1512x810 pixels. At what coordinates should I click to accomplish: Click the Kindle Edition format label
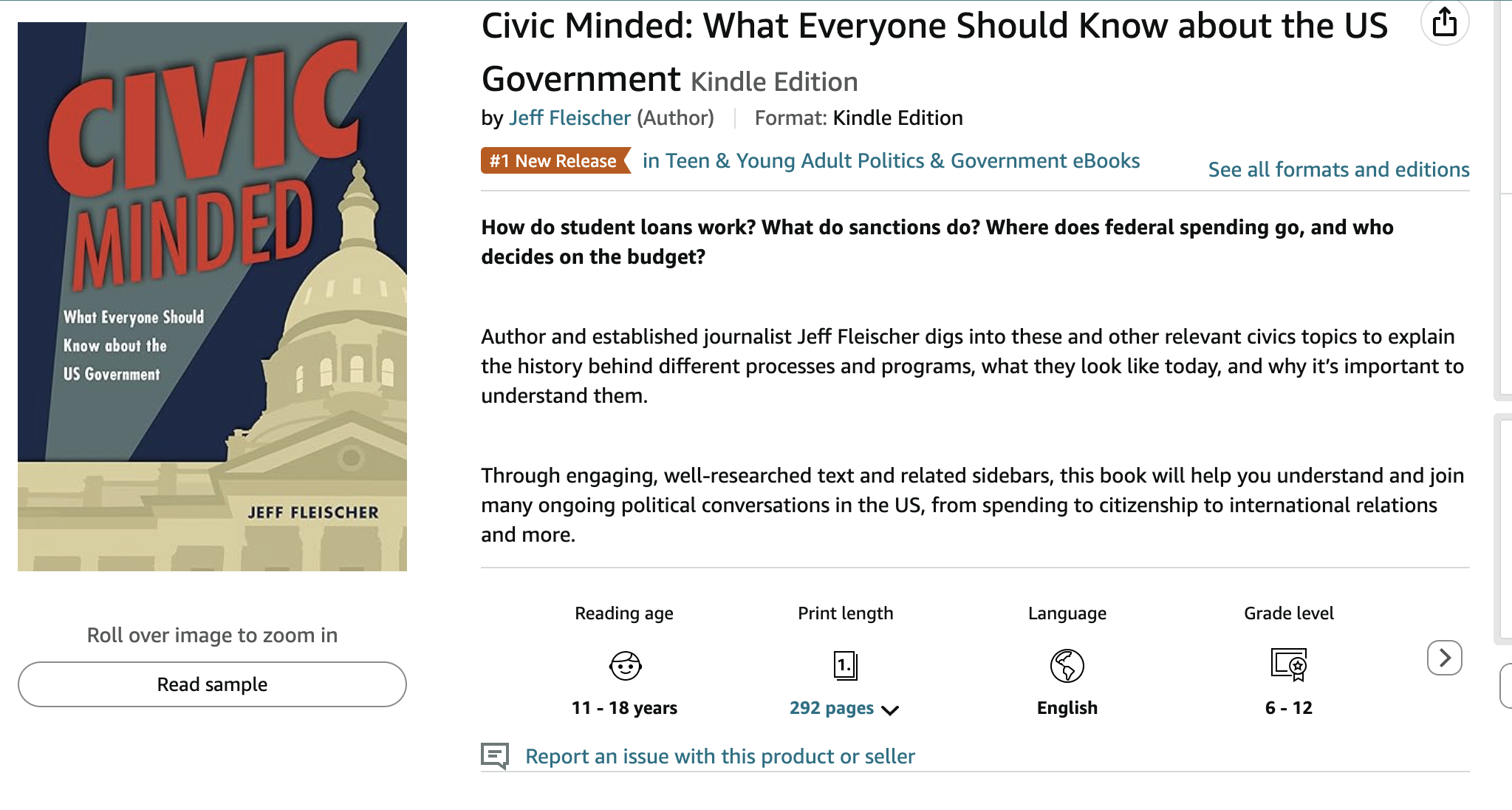point(897,118)
